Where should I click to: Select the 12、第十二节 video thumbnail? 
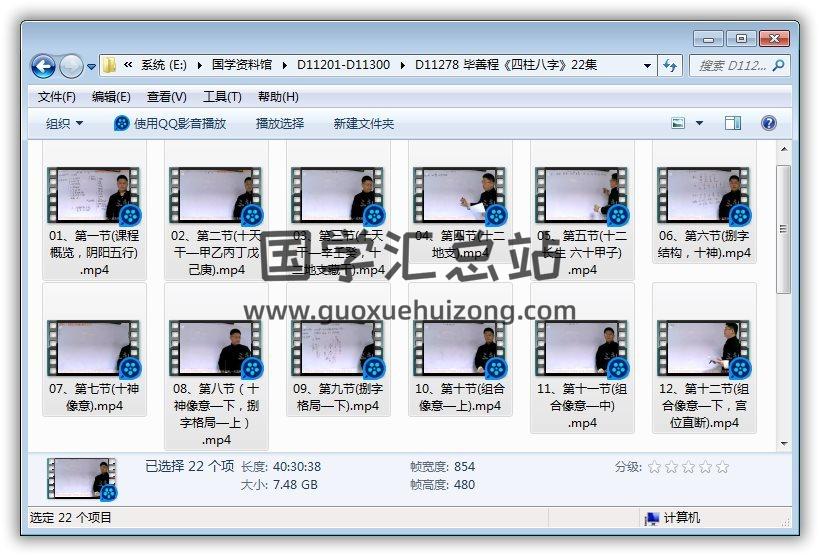(704, 348)
